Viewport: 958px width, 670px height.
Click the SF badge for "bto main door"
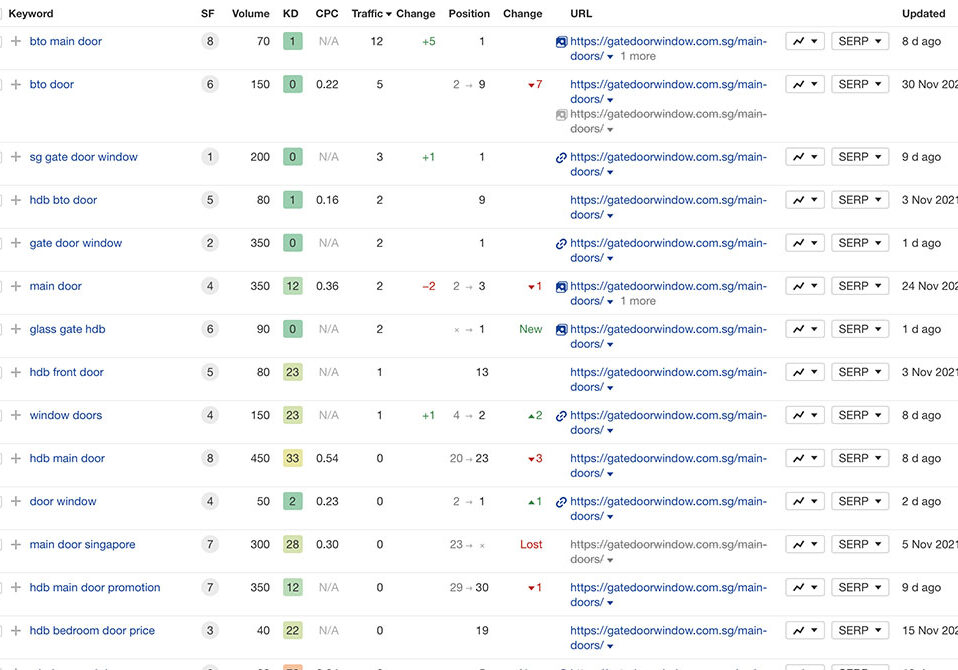(209, 42)
